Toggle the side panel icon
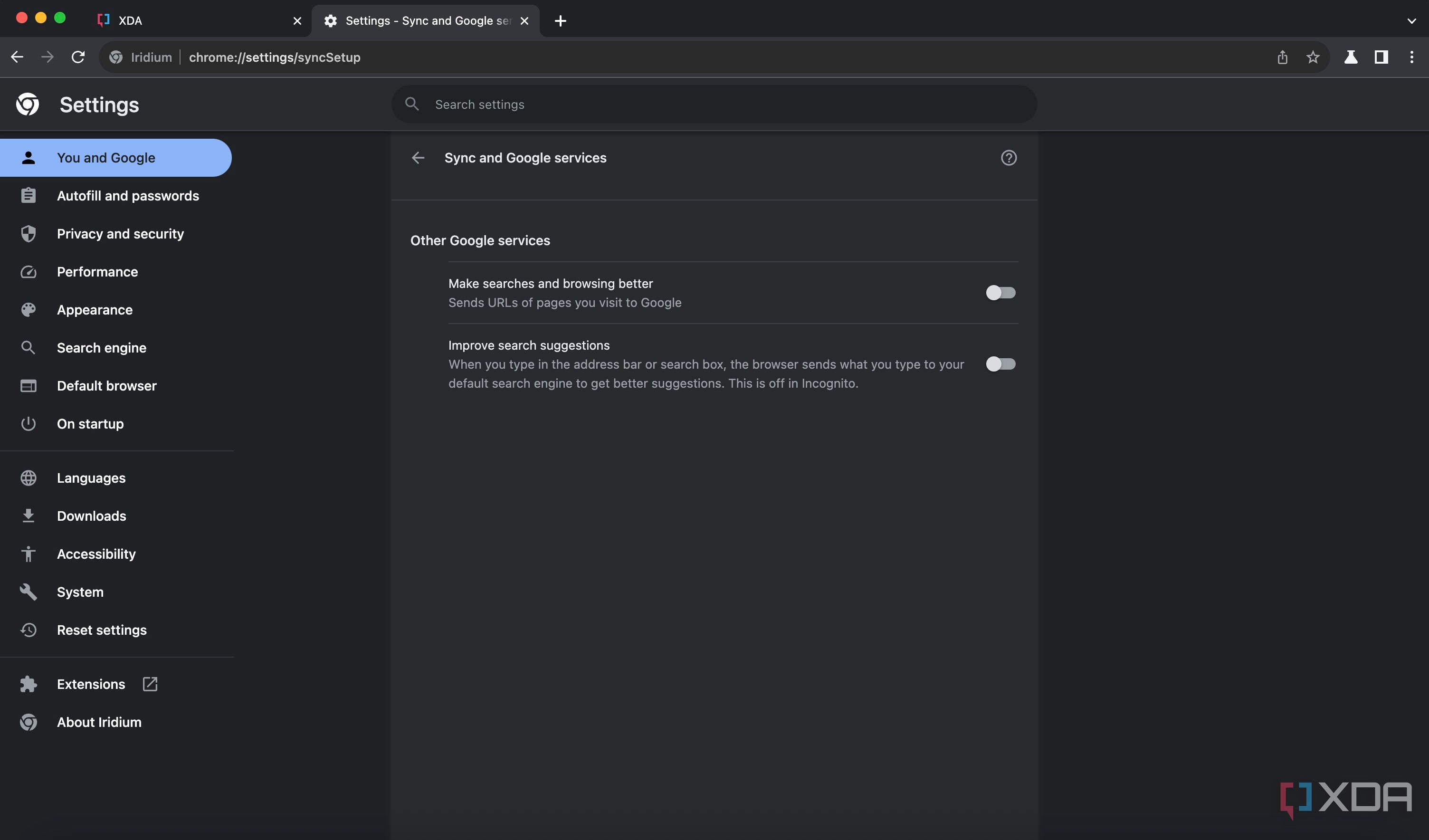 pos(1381,57)
